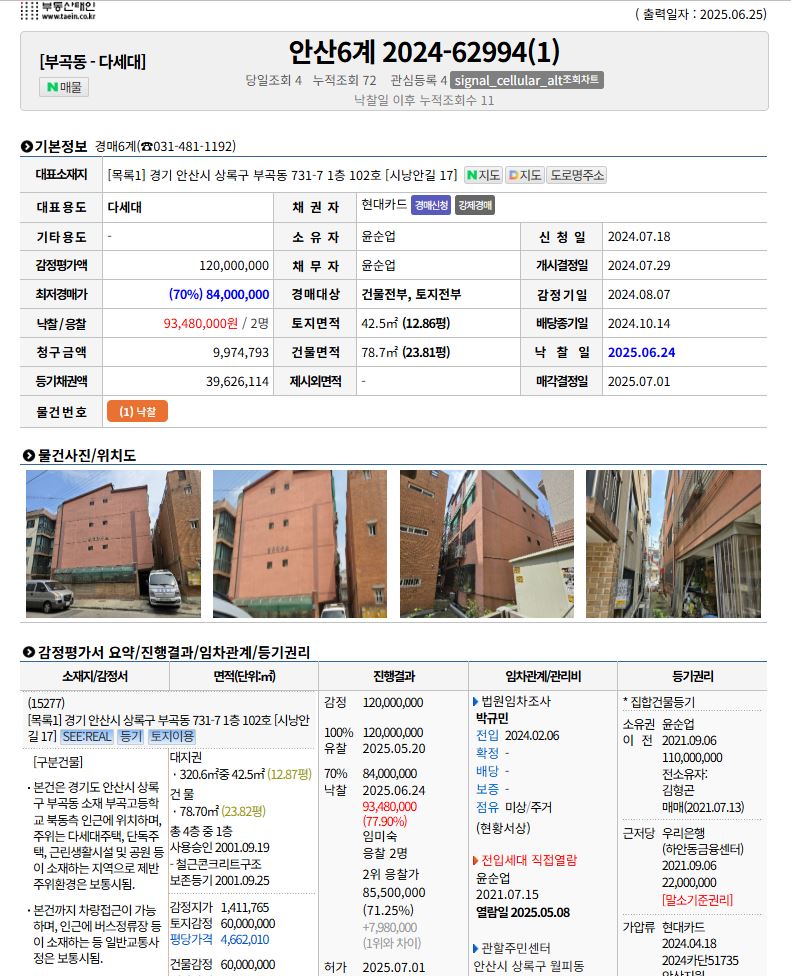The width and height of the screenshot is (791, 976).
Task: Click the 법원임차조사 heading arrow
Action: [x=476, y=702]
